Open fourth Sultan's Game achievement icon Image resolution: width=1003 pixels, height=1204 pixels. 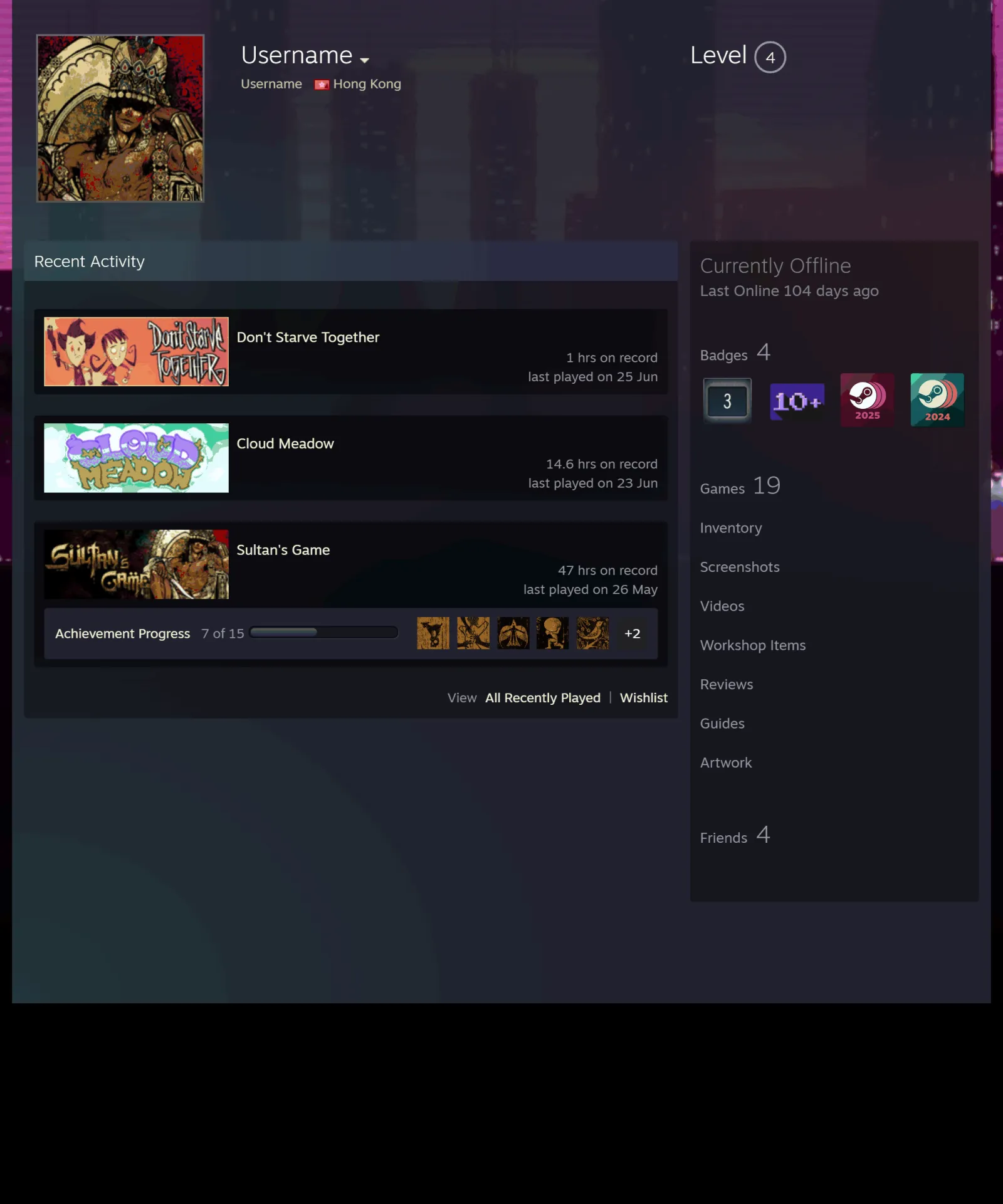tap(552, 633)
